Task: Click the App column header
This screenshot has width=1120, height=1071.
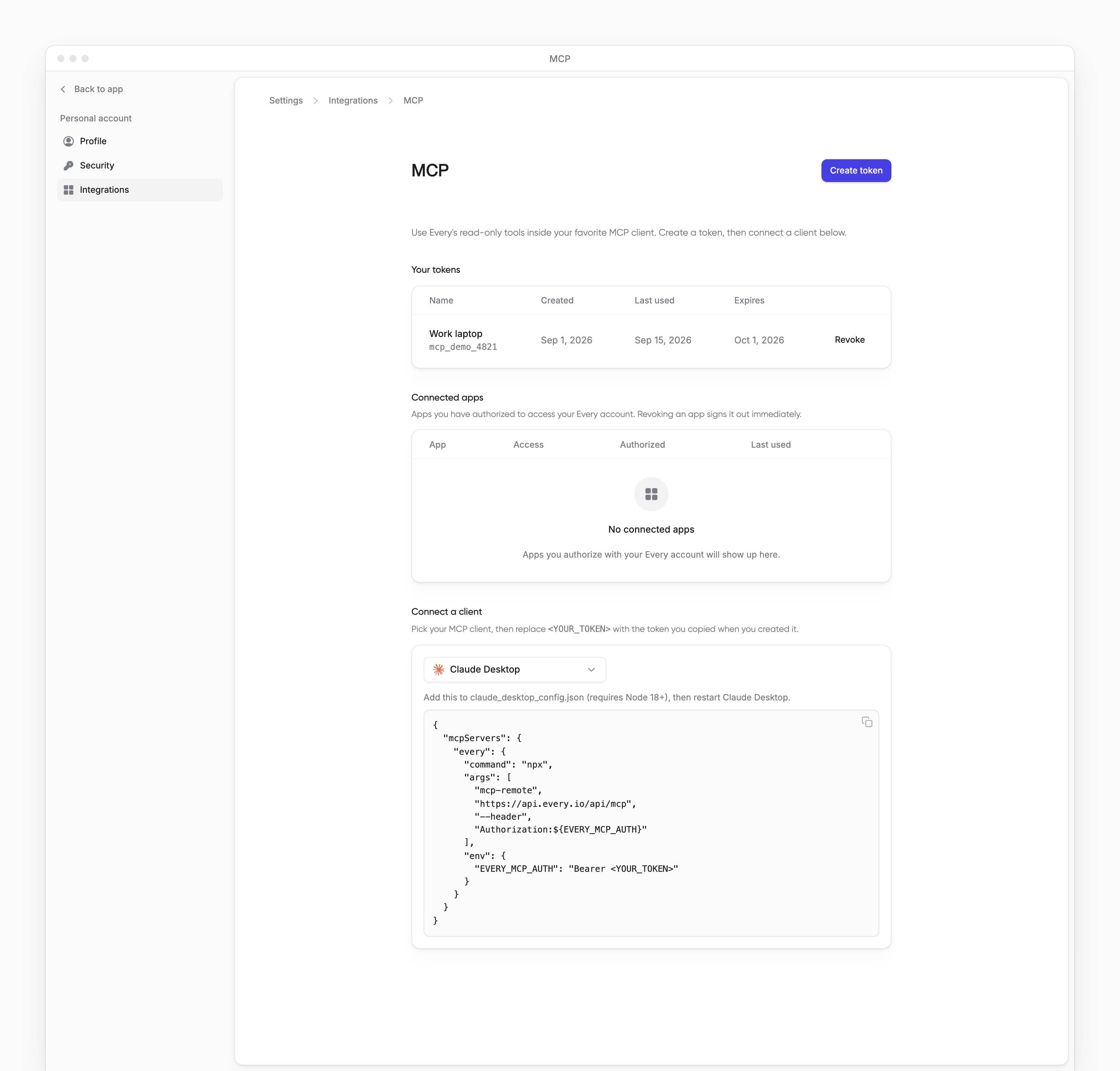Action: [437, 445]
